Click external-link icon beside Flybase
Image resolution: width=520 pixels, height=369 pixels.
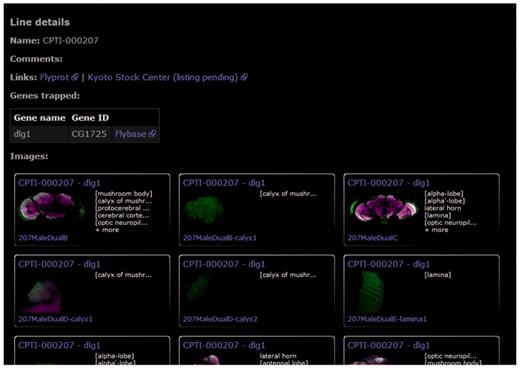tap(152, 134)
